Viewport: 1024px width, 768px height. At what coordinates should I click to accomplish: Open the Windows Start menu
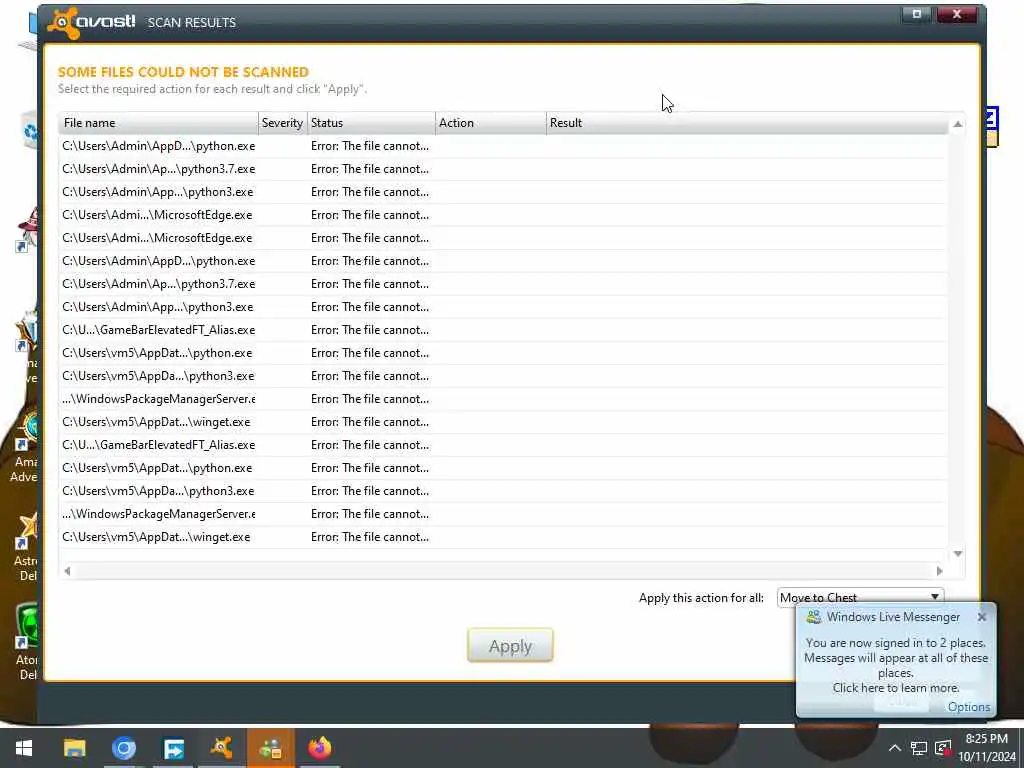pos(24,748)
